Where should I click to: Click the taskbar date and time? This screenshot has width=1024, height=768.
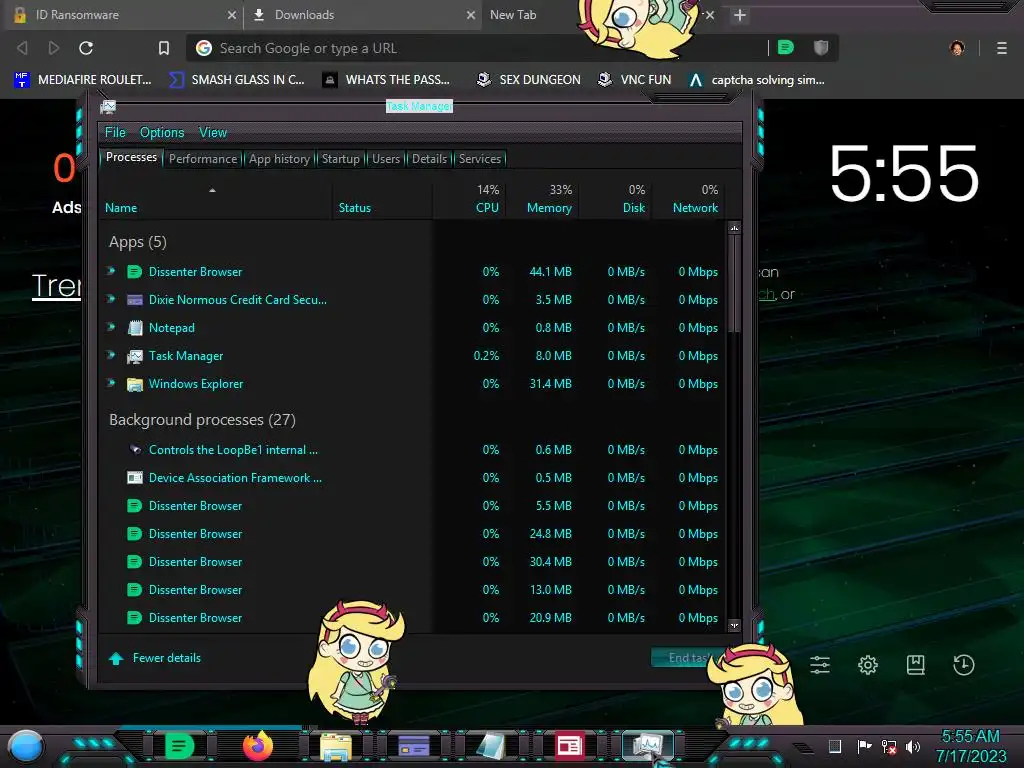coord(970,746)
